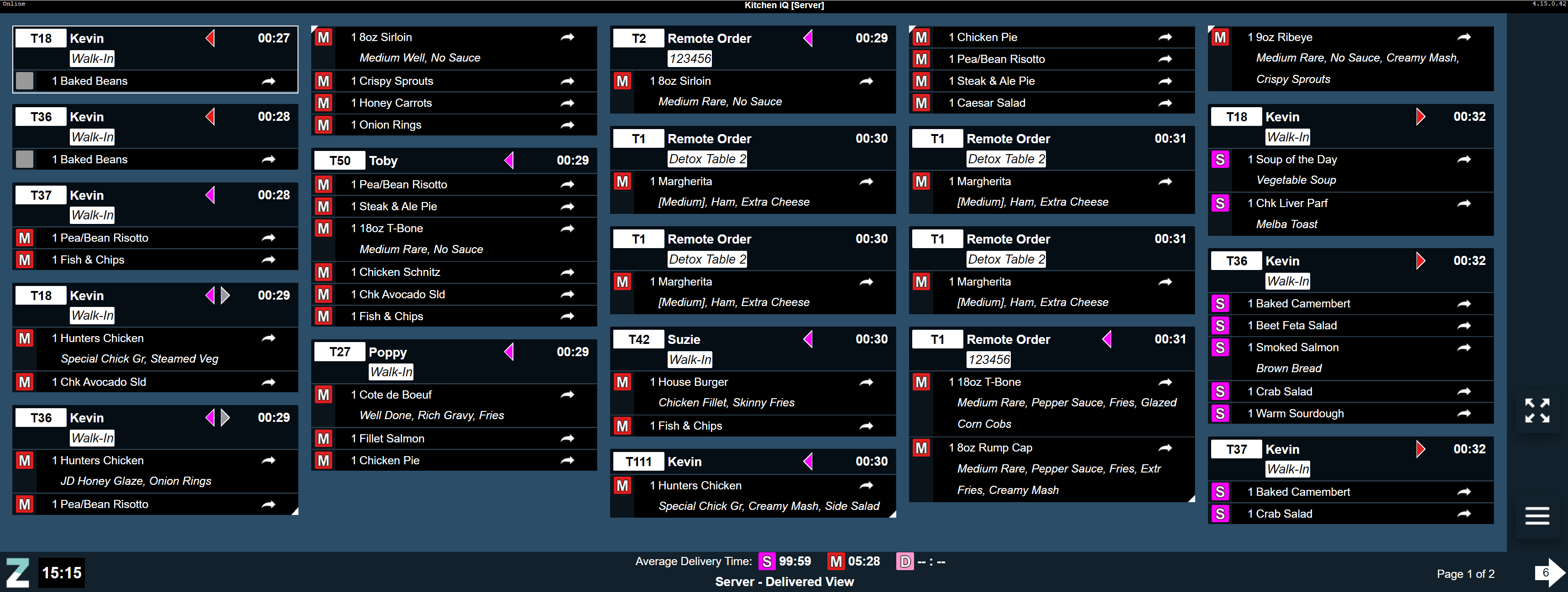Image resolution: width=1568 pixels, height=592 pixels.
Task: Toggle the S starters average time badge
Action: (766, 561)
